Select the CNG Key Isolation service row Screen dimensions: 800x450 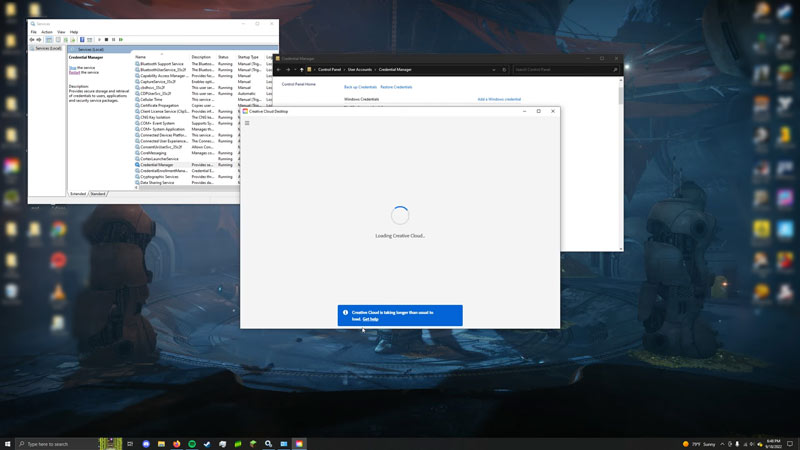click(x=187, y=117)
